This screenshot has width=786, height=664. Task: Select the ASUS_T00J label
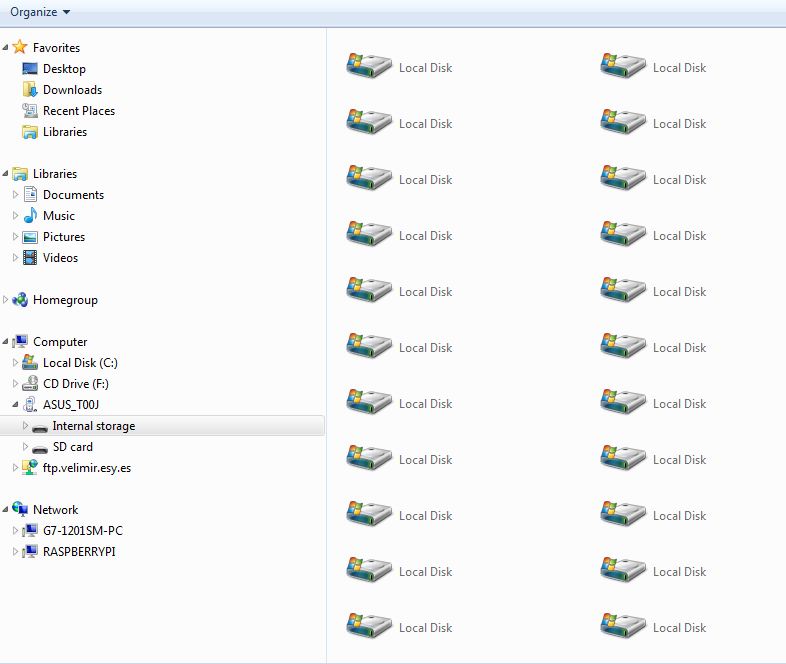(71, 405)
